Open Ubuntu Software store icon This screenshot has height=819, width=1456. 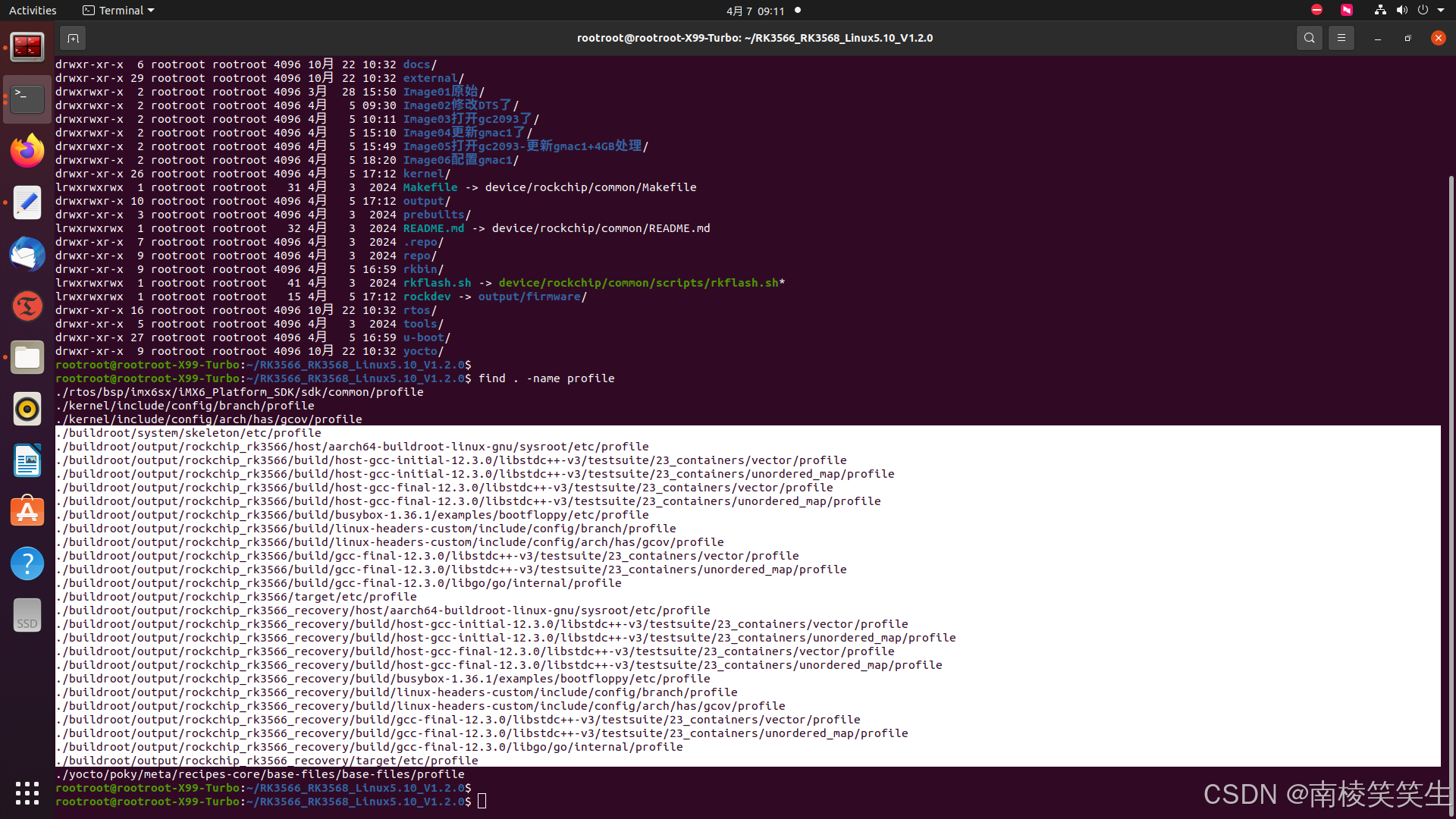[27, 512]
